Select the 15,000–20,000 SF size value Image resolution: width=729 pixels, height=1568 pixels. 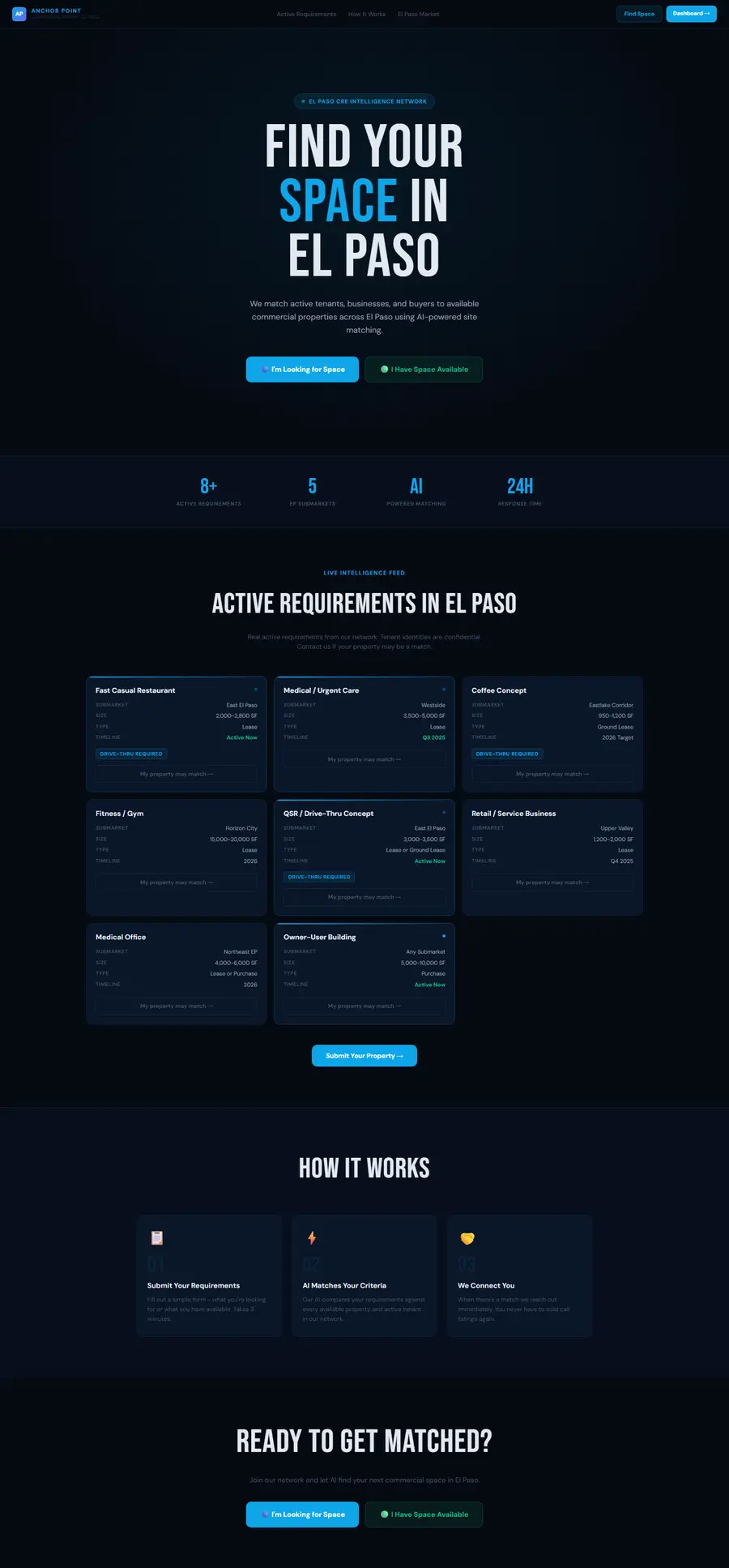coord(233,840)
